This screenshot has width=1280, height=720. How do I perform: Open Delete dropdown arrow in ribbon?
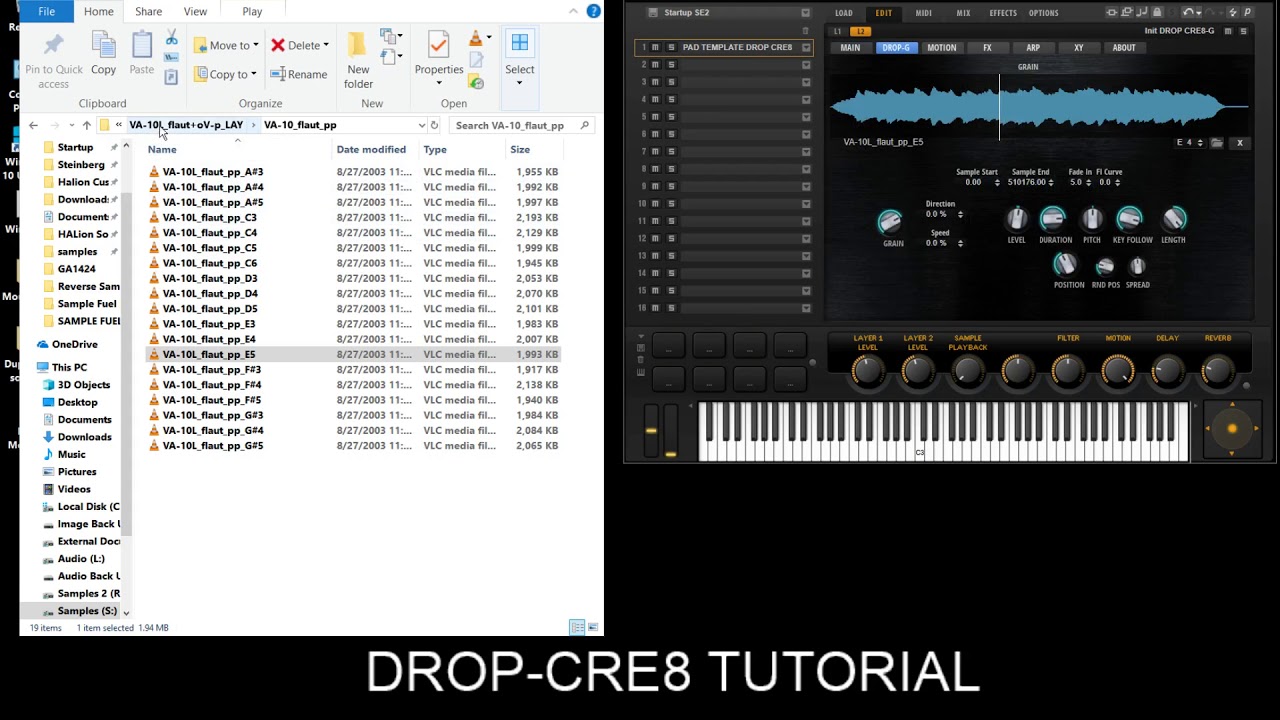point(326,45)
